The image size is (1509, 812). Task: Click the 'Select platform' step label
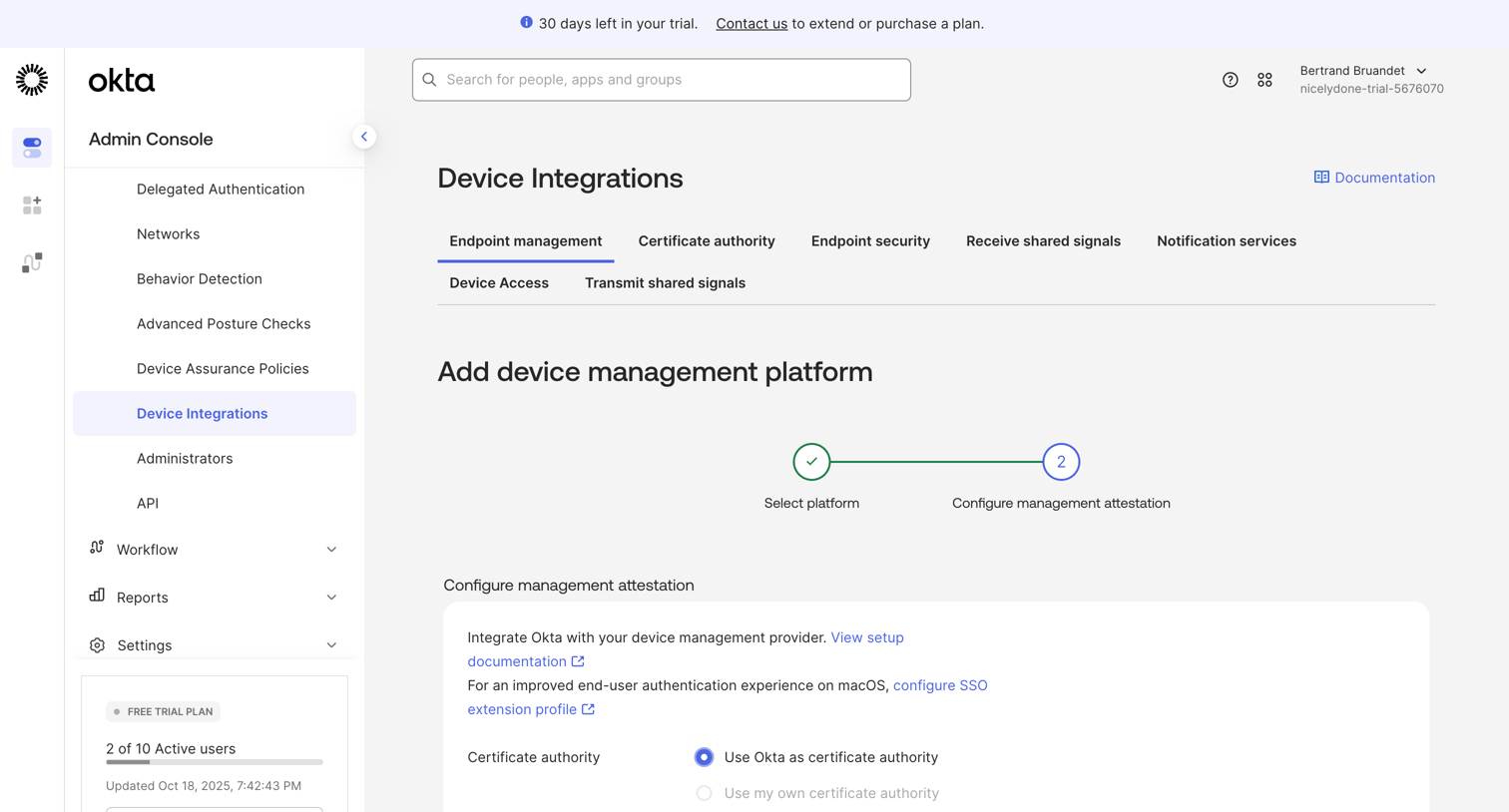pos(811,504)
